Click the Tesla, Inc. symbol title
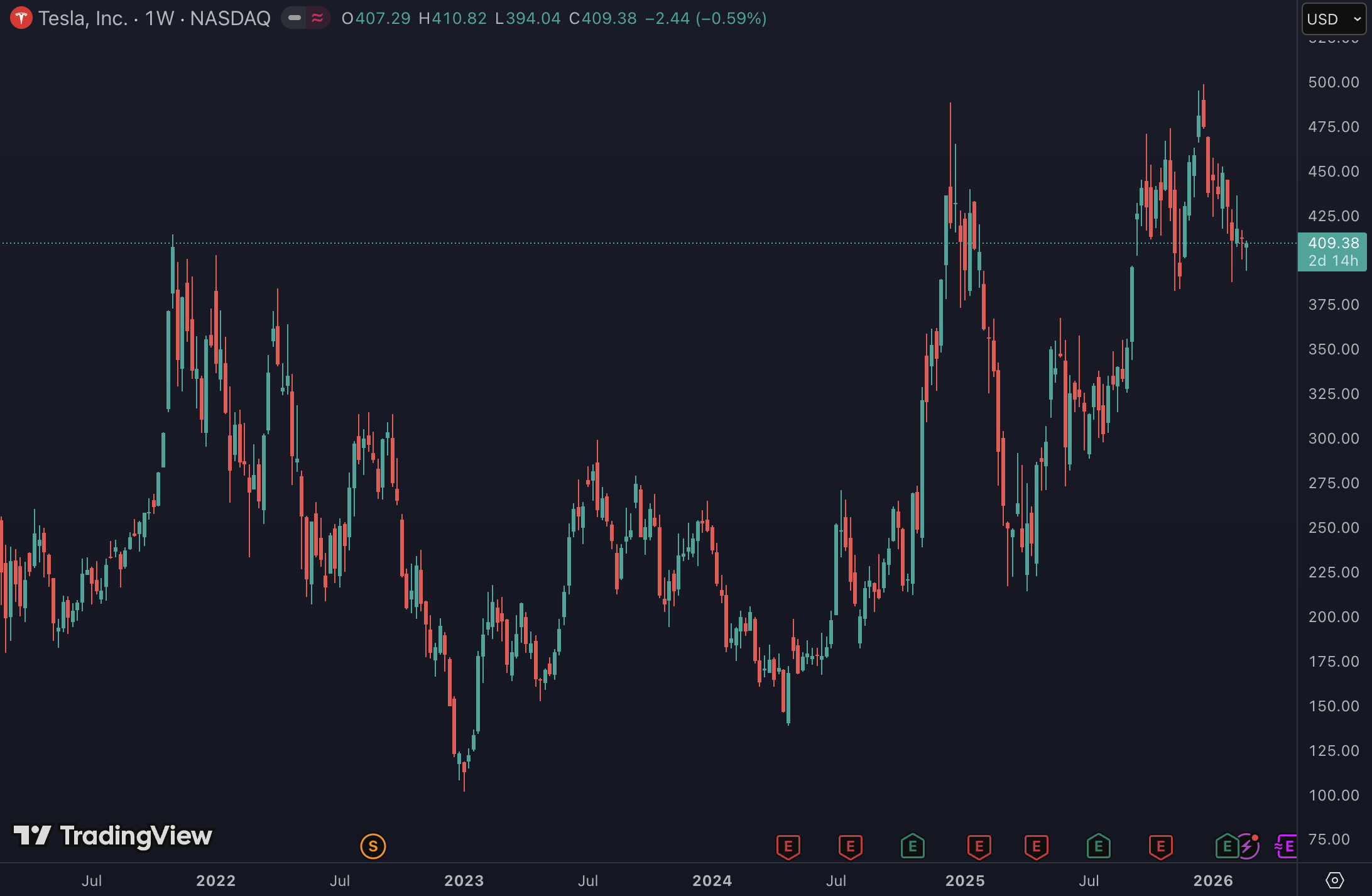The height and width of the screenshot is (896, 1372). coord(83,18)
